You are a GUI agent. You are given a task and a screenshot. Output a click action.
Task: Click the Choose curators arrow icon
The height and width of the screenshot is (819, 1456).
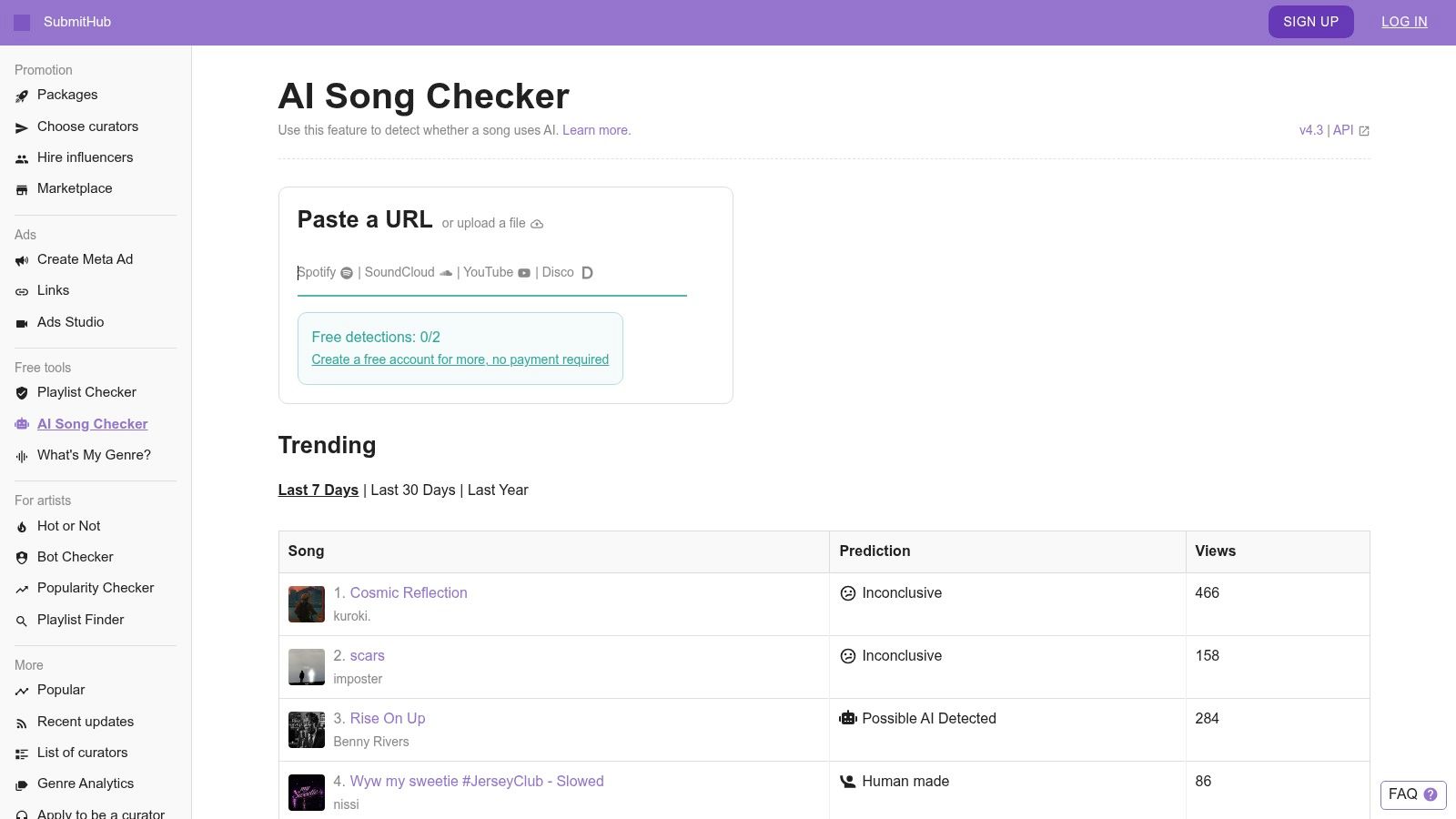coord(22,127)
